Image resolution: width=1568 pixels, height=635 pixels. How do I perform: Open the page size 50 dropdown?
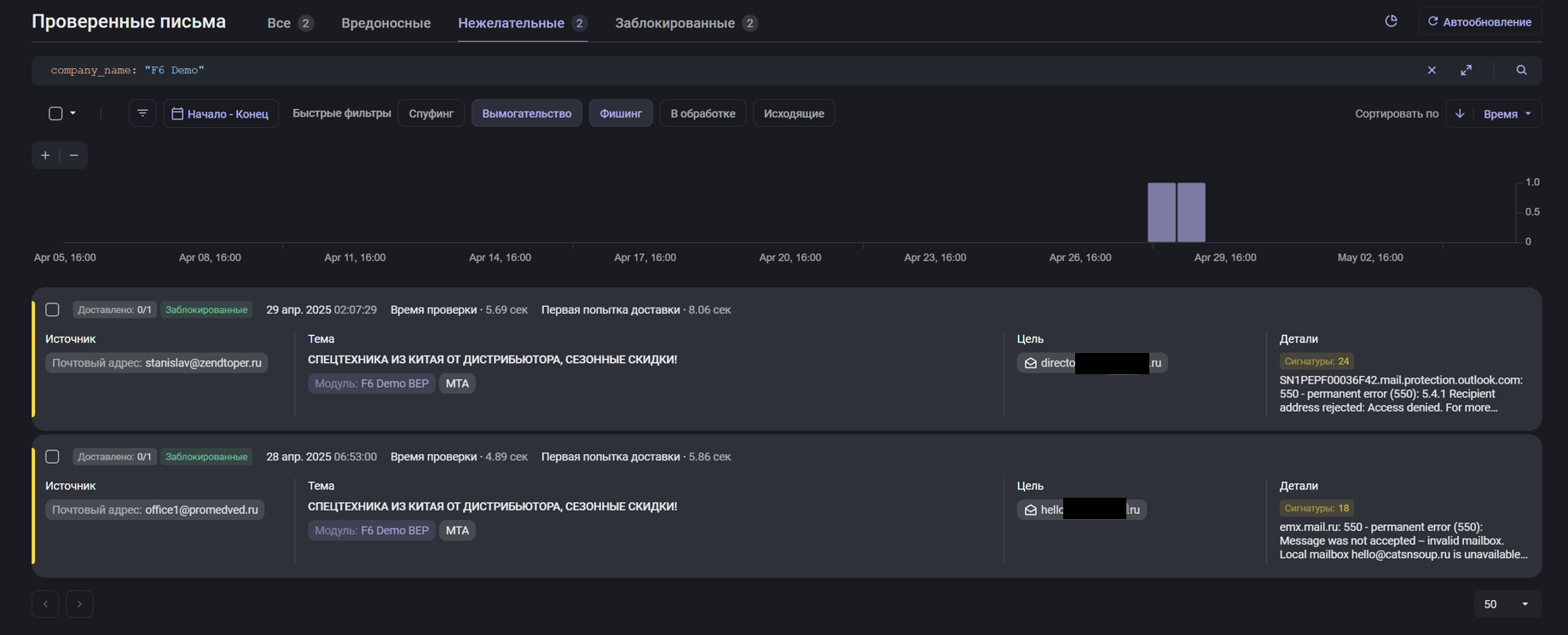click(1507, 604)
